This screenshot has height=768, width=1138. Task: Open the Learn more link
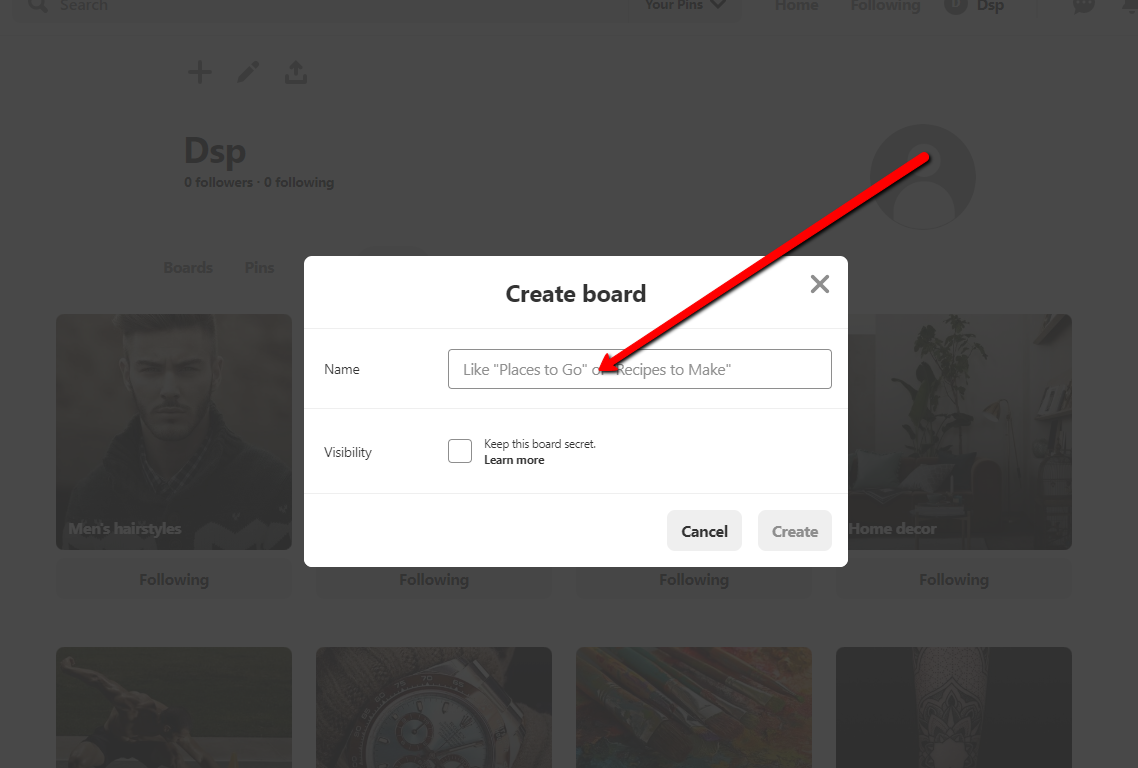pyautogui.click(x=514, y=460)
